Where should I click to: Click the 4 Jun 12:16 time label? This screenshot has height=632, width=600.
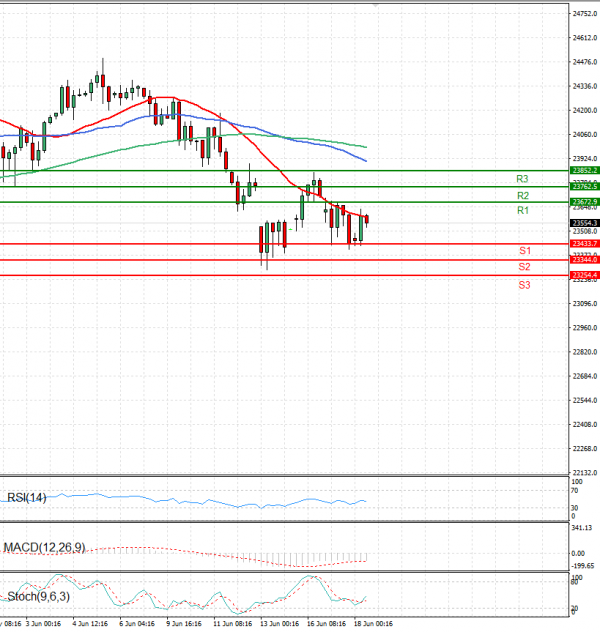coord(90,624)
